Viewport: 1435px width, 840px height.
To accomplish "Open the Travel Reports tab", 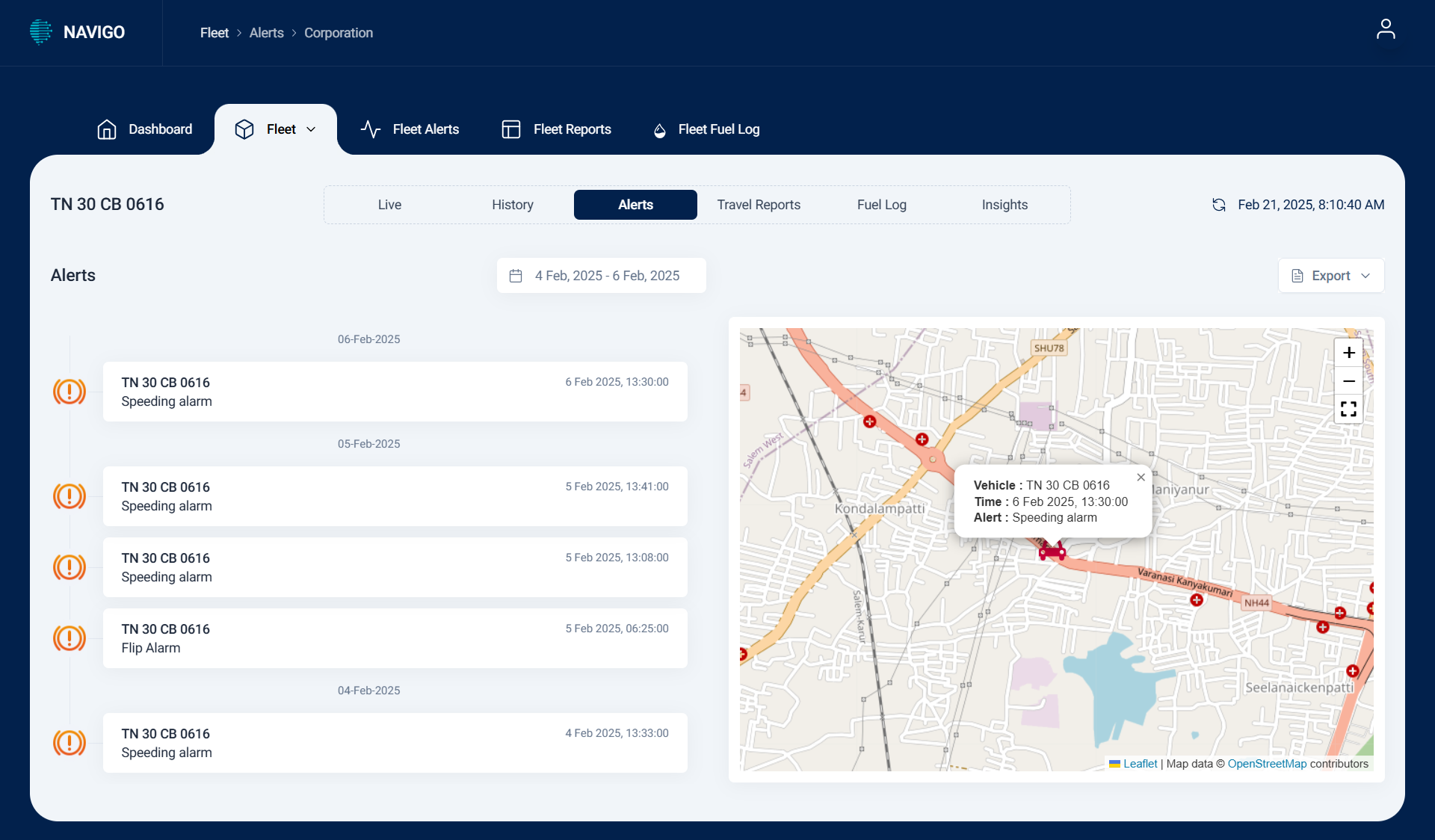I will coord(758,205).
